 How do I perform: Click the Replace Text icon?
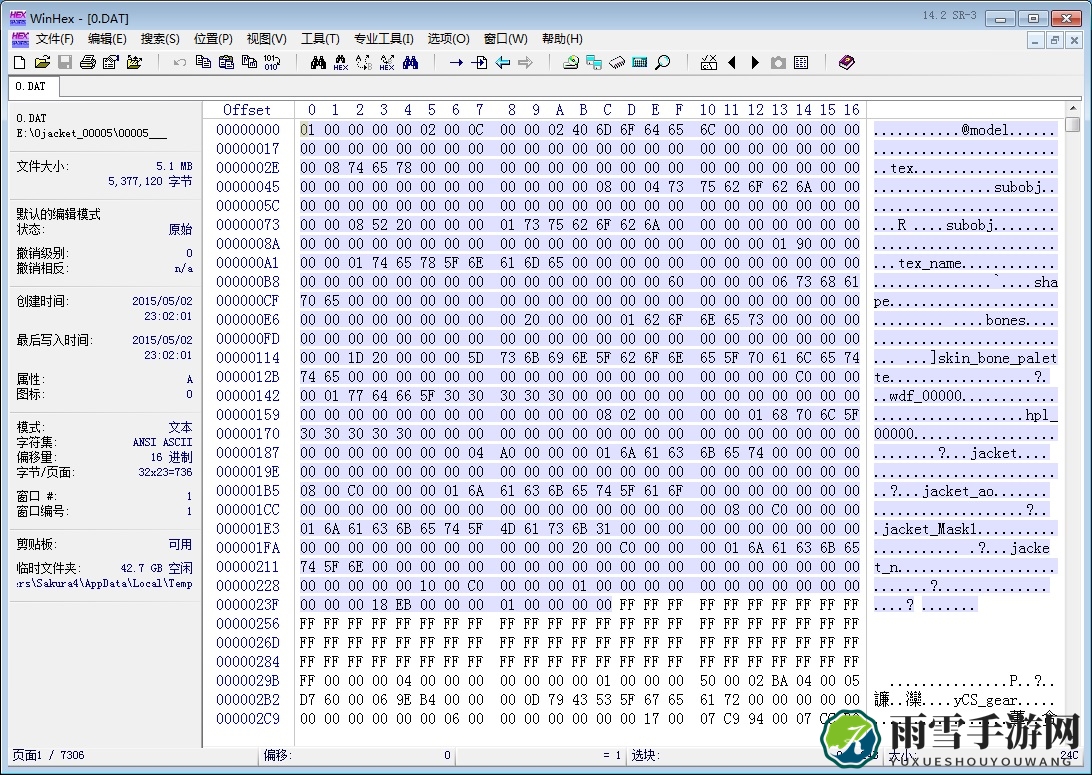[x=364, y=63]
